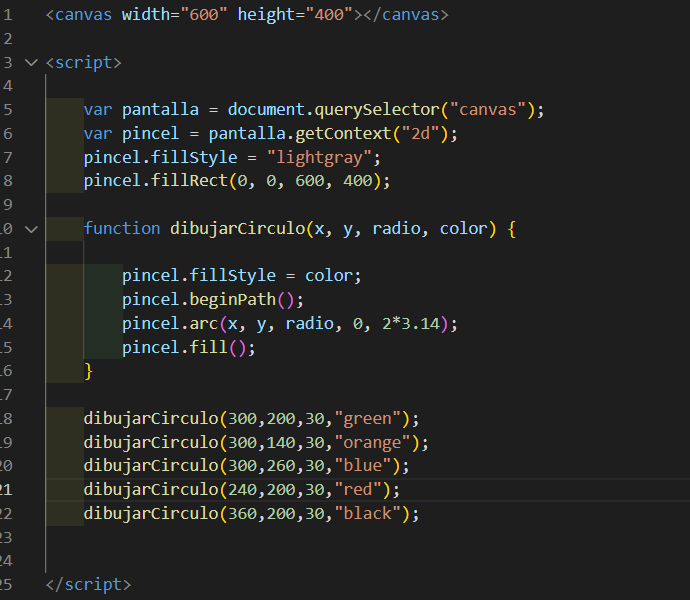The height and width of the screenshot is (600, 690).
Task: Click the function keyword
Action: (122, 228)
